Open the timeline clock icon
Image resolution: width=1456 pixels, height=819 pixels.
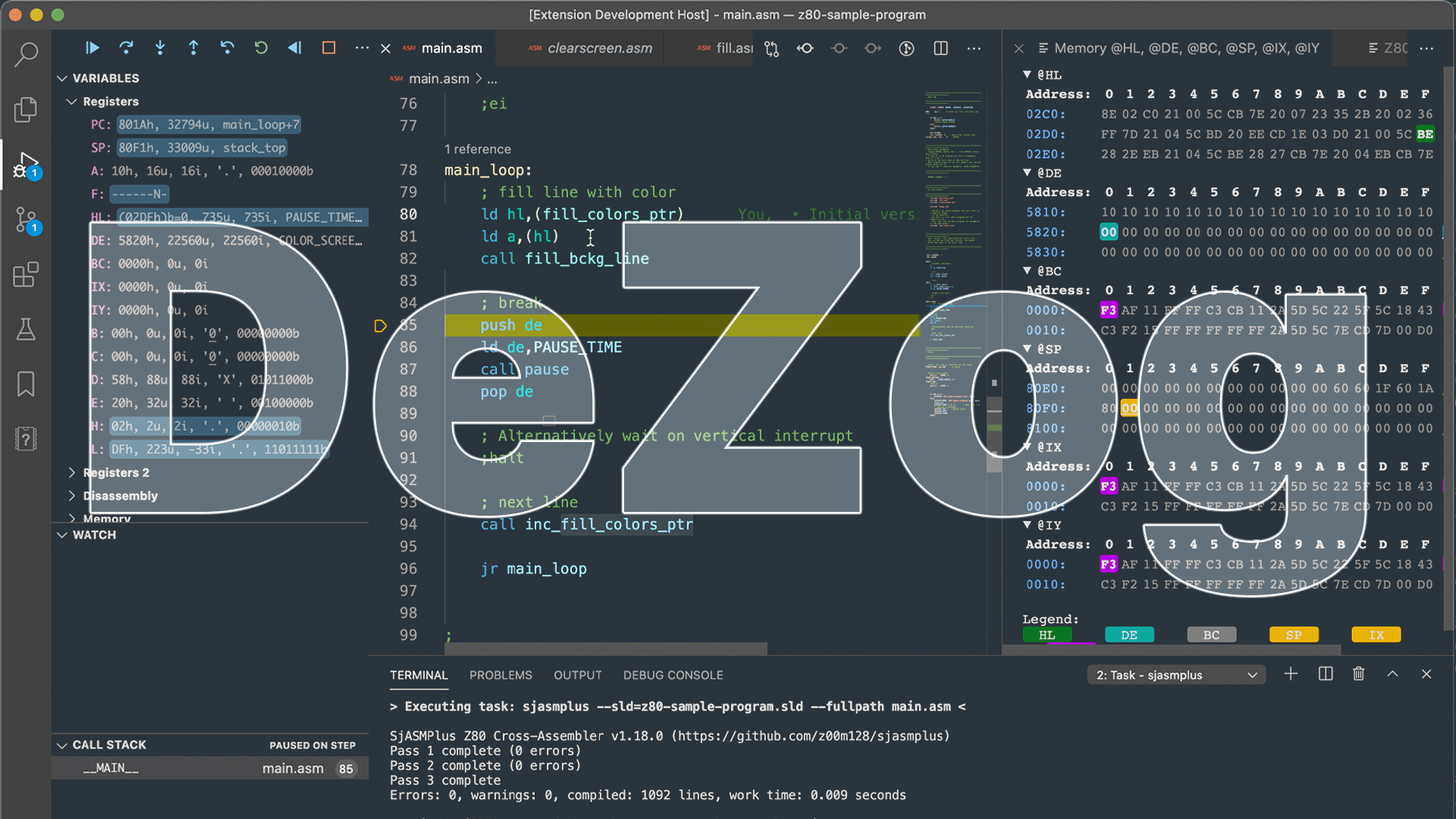[x=906, y=49]
